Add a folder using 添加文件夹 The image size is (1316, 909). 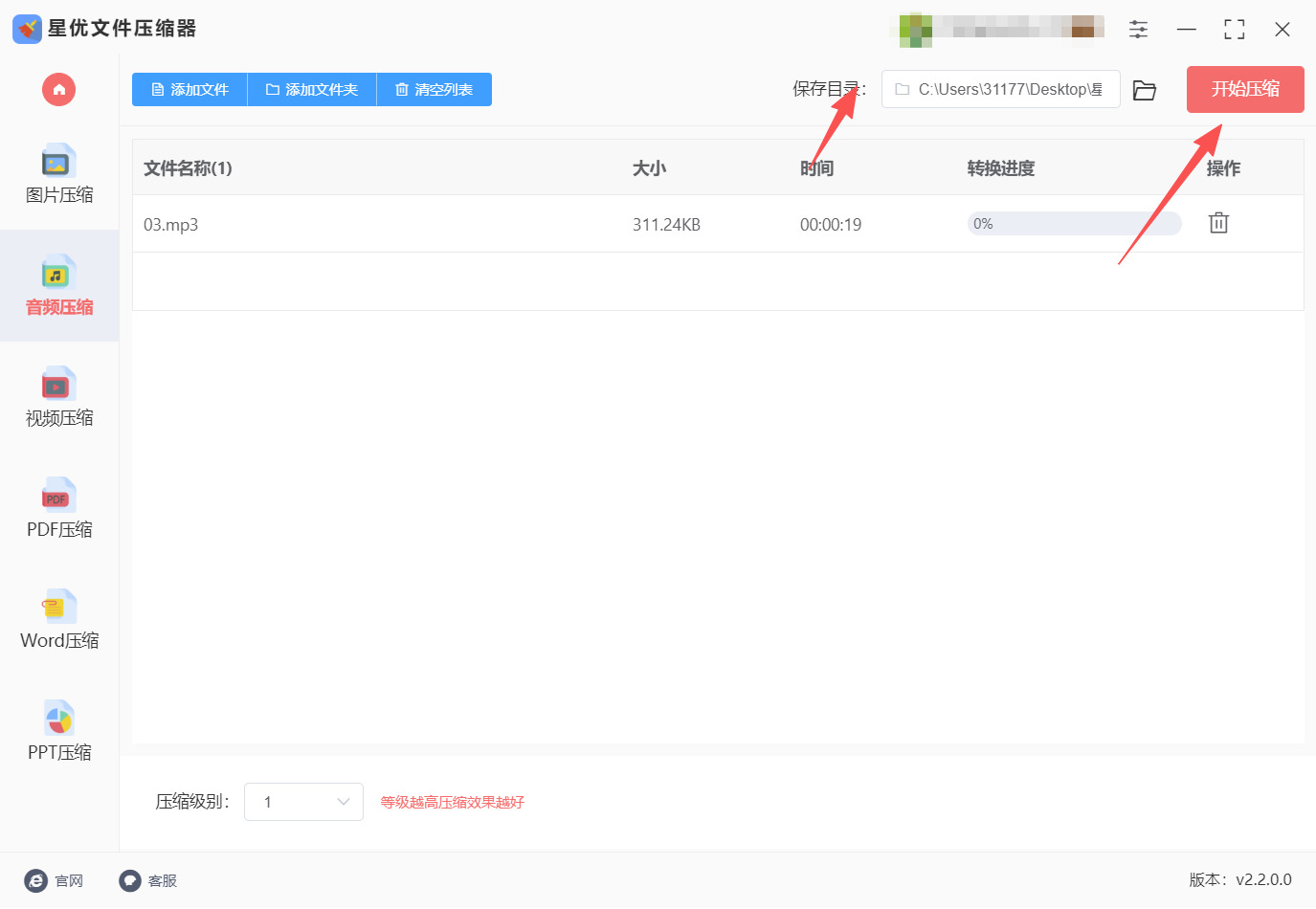[x=311, y=89]
